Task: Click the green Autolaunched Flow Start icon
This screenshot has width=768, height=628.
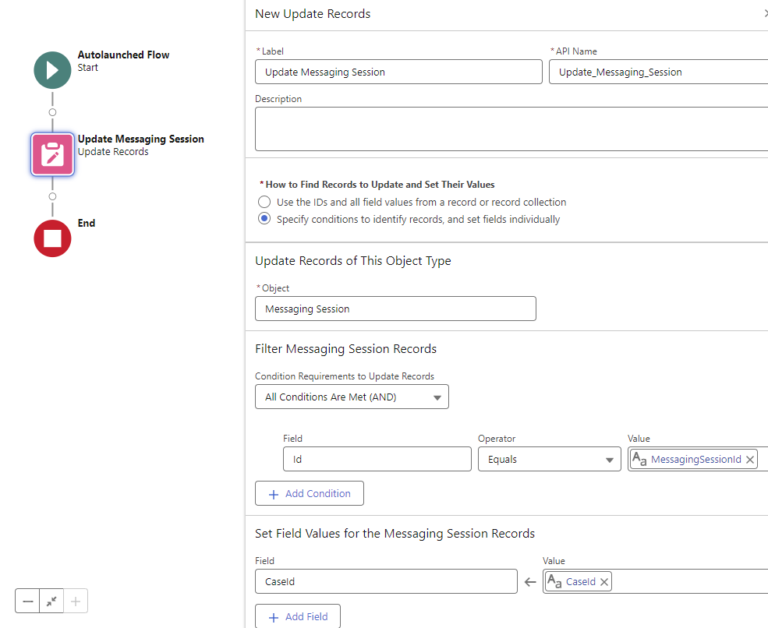Action: (x=52, y=70)
